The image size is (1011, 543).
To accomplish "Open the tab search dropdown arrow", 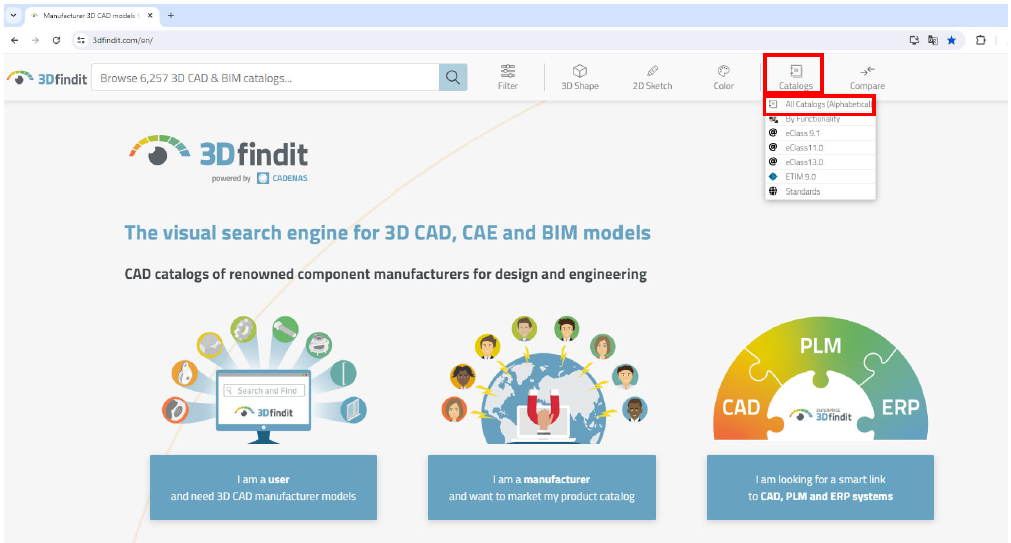I will [x=13, y=15].
